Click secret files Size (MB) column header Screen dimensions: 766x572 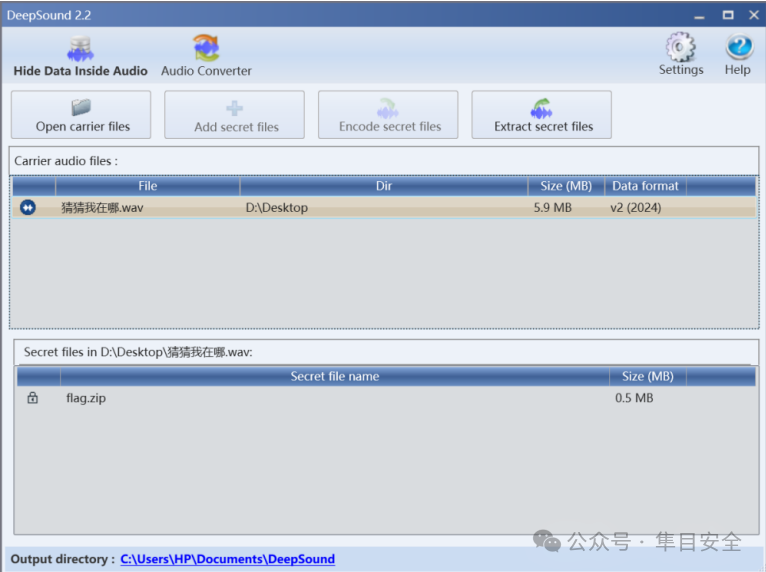tap(648, 377)
